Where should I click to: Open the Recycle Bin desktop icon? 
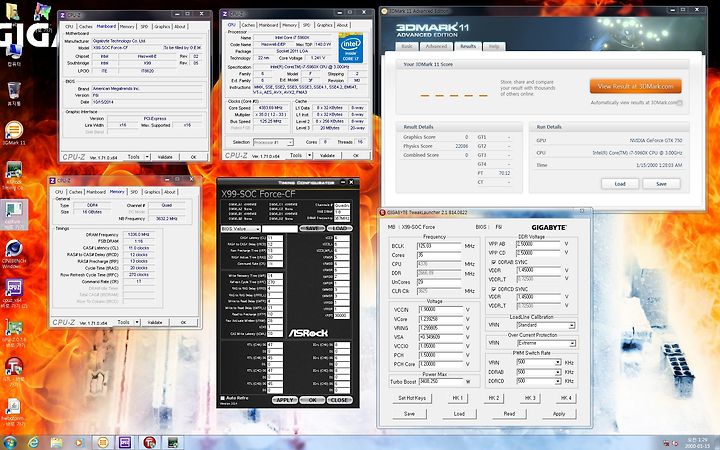click(14, 93)
